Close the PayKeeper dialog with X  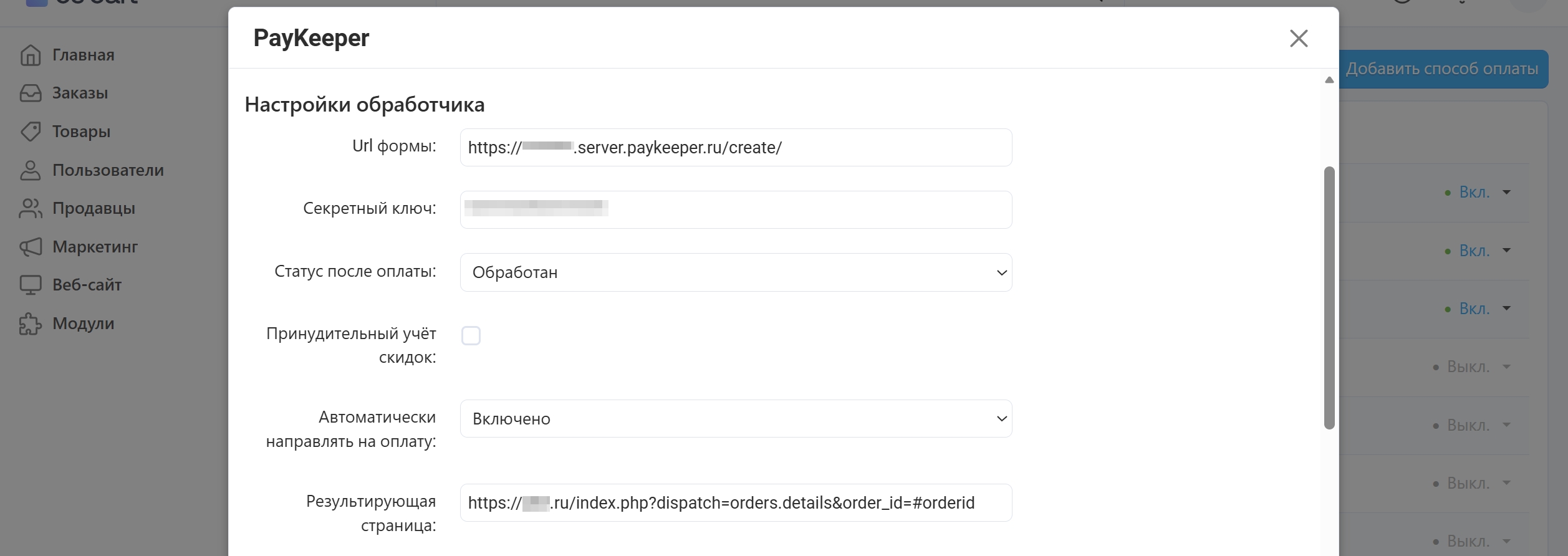pos(1299,39)
